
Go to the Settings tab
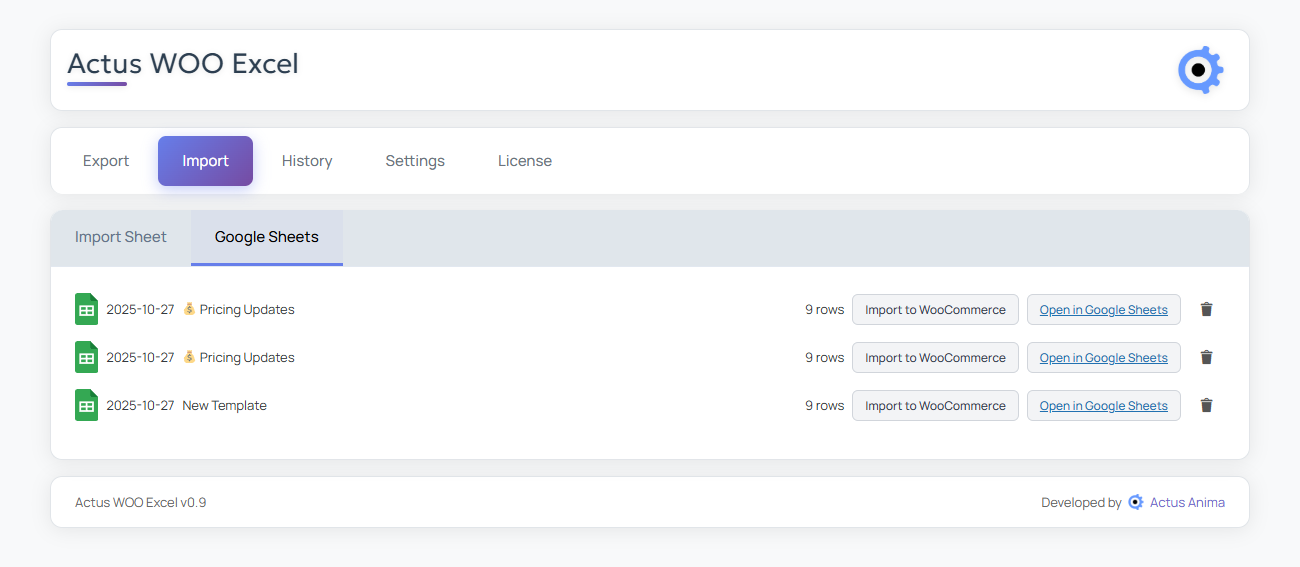[415, 161]
